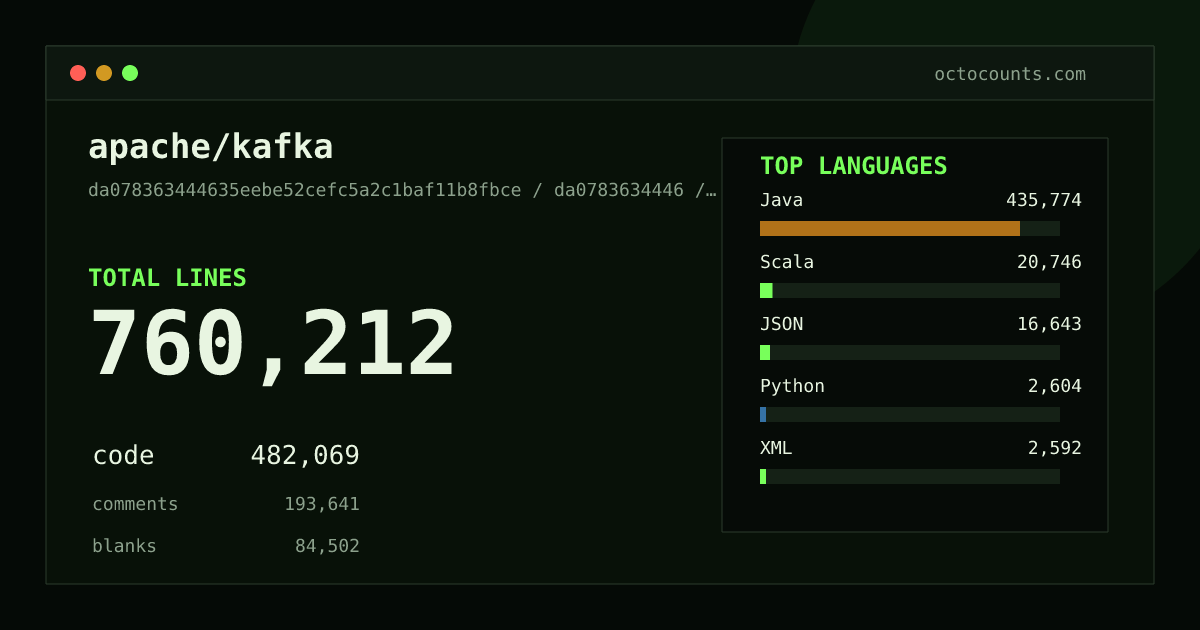Viewport: 1200px width, 630px height.
Task: Click the Java language label
Action: click(x=781, y=200)
